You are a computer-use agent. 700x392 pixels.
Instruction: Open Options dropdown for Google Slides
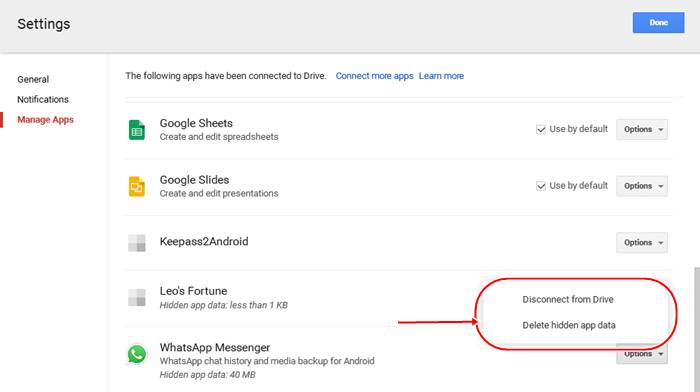pos(642,186)
